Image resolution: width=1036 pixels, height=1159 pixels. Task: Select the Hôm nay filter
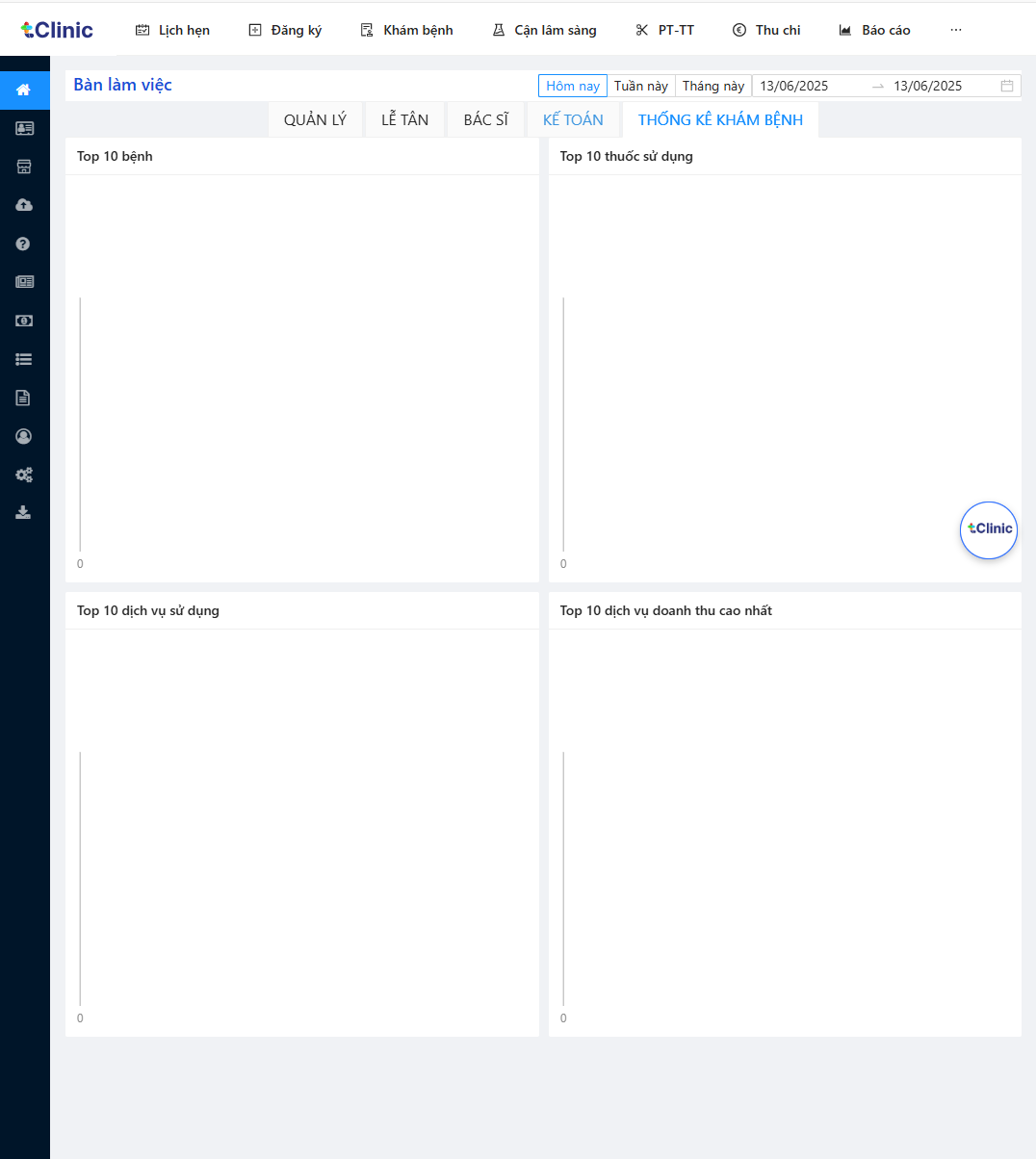click(x=573, y=86)
